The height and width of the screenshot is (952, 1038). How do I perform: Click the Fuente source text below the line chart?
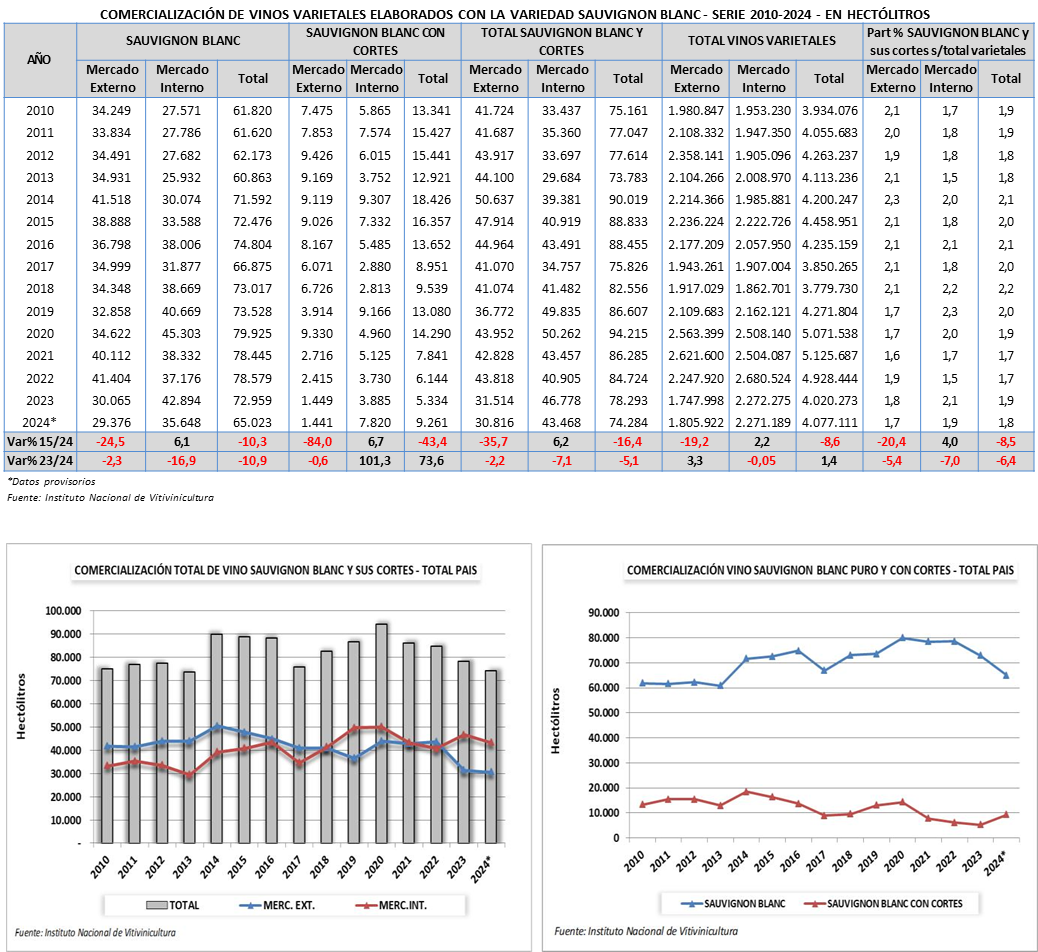pyautogui.click(x=646, y=931)
